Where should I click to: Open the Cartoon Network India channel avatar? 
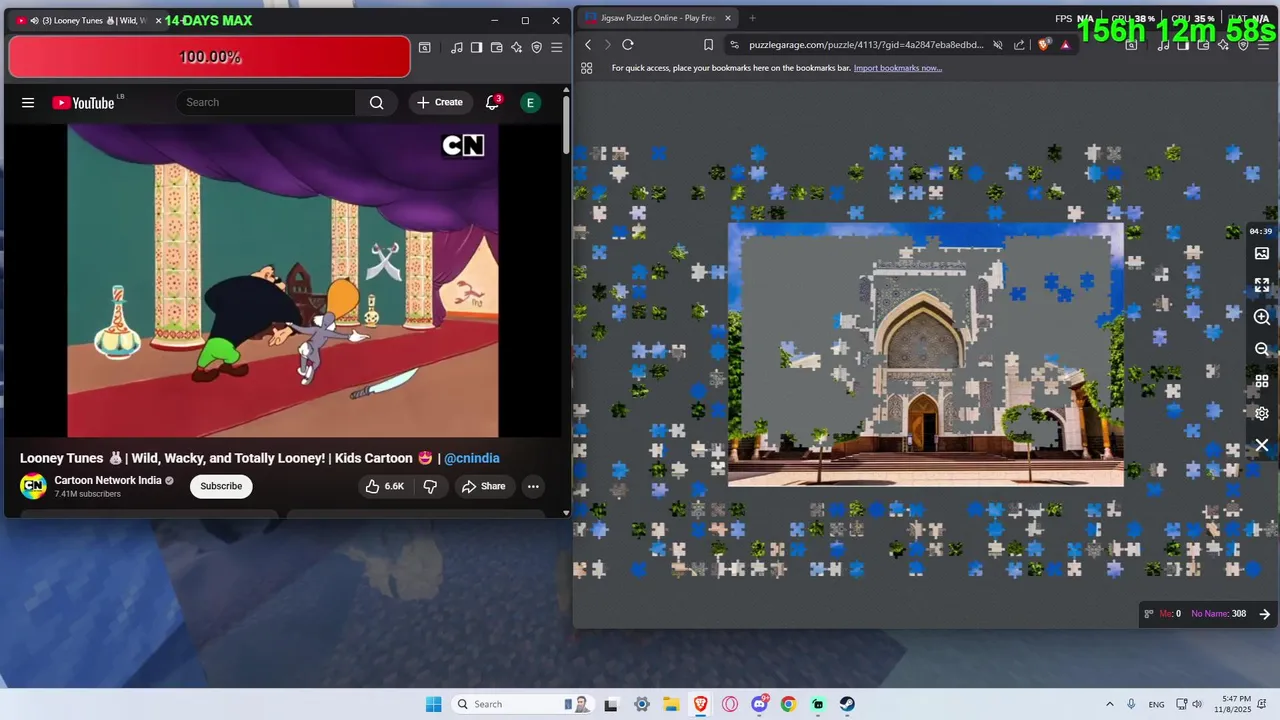[33, 486]
